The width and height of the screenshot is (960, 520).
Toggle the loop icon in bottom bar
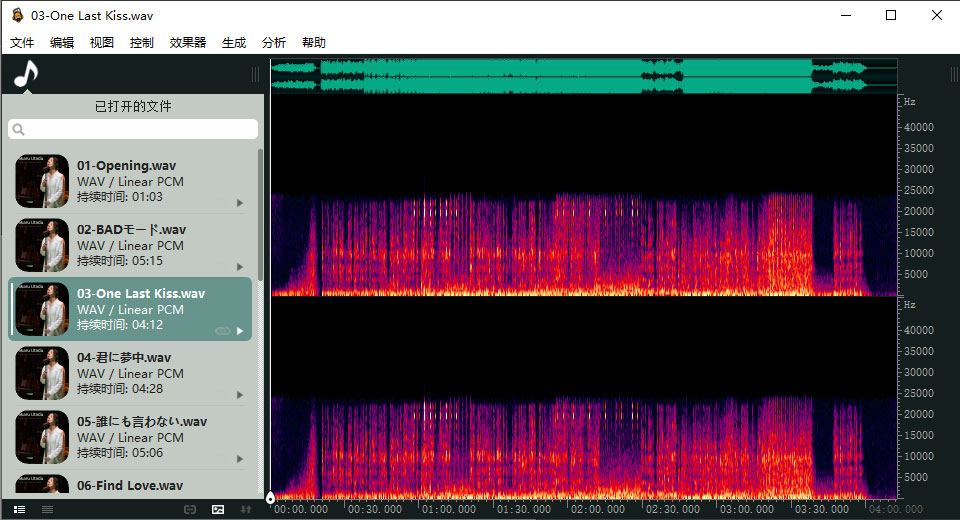[190, 510]
